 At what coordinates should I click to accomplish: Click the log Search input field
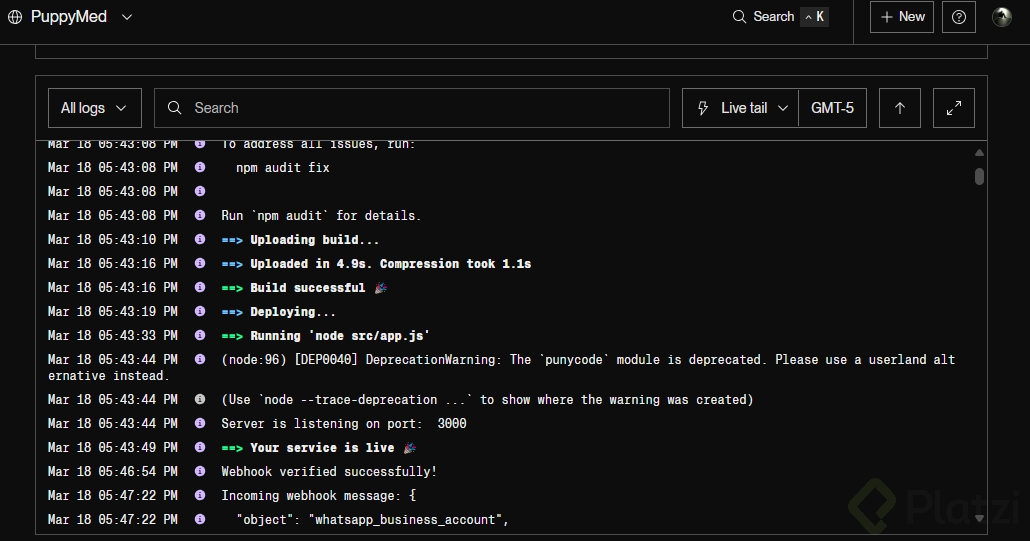coord(420,108)
